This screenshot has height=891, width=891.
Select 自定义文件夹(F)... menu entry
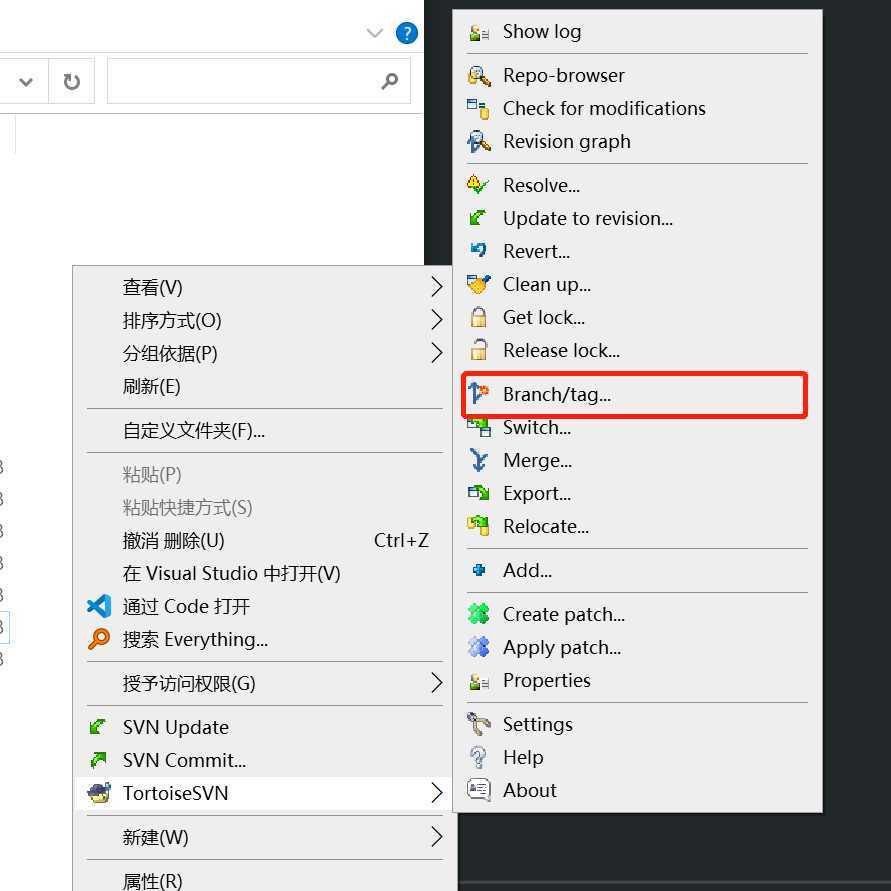point(263,431)
